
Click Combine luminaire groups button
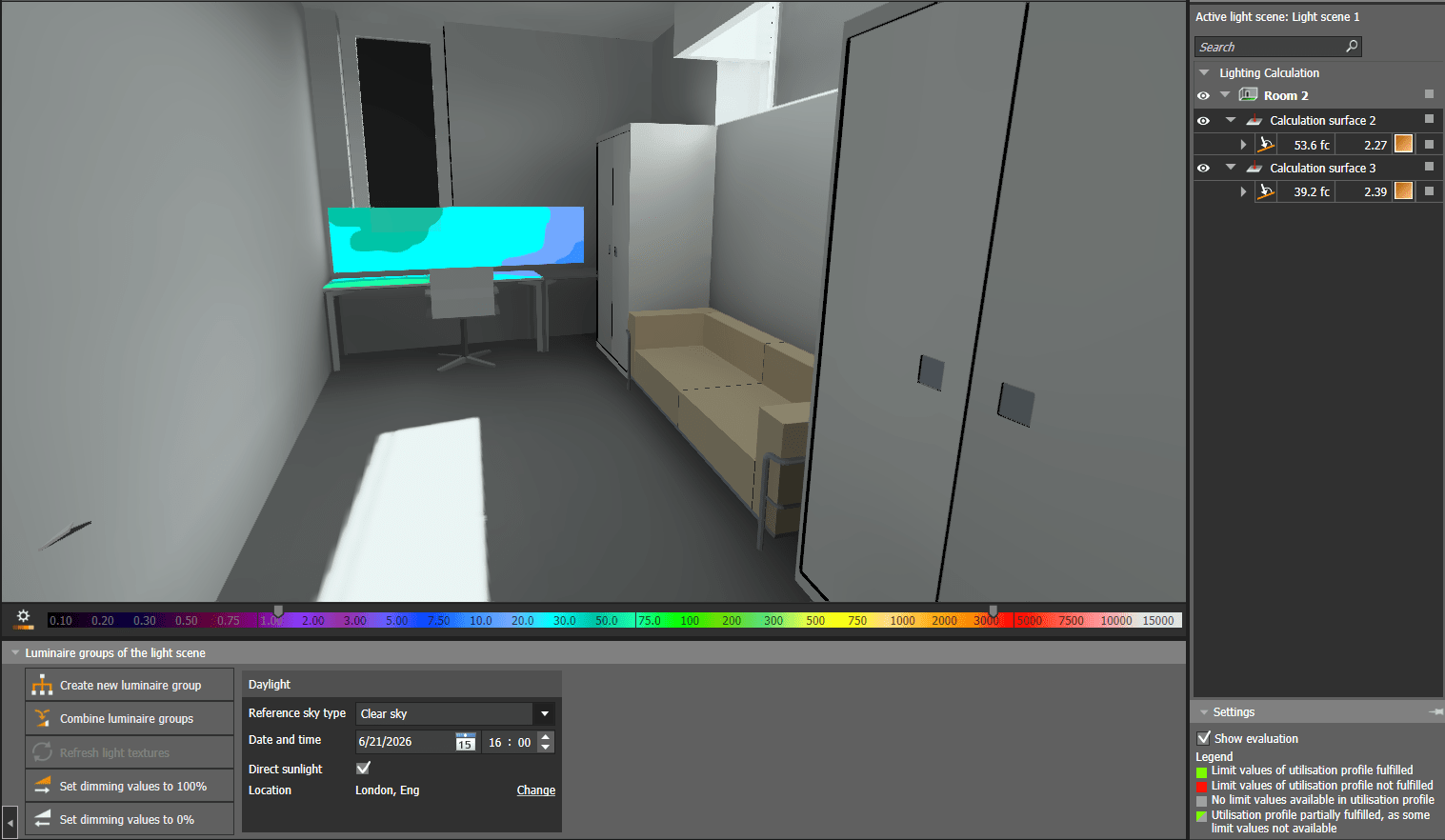(x=130, y=718)
